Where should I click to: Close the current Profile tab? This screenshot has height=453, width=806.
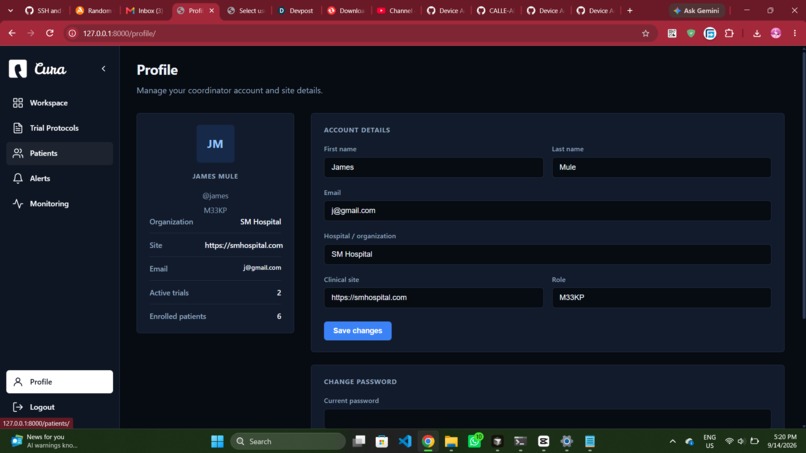tap(212, 10)
